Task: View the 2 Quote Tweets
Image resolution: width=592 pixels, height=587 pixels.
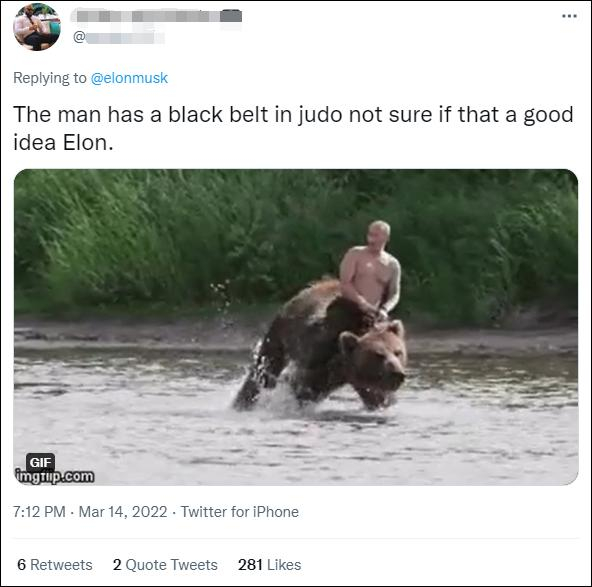Action: pyautogui.click(x=165, y=565)
